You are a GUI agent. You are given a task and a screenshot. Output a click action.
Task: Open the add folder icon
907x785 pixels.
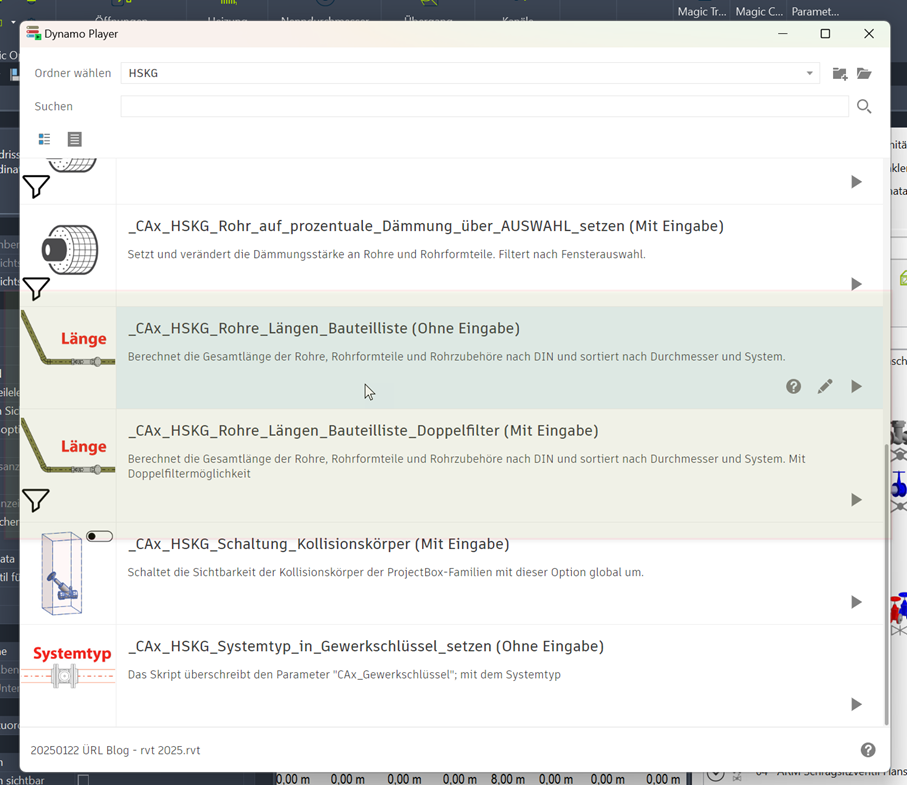(839, 74)
